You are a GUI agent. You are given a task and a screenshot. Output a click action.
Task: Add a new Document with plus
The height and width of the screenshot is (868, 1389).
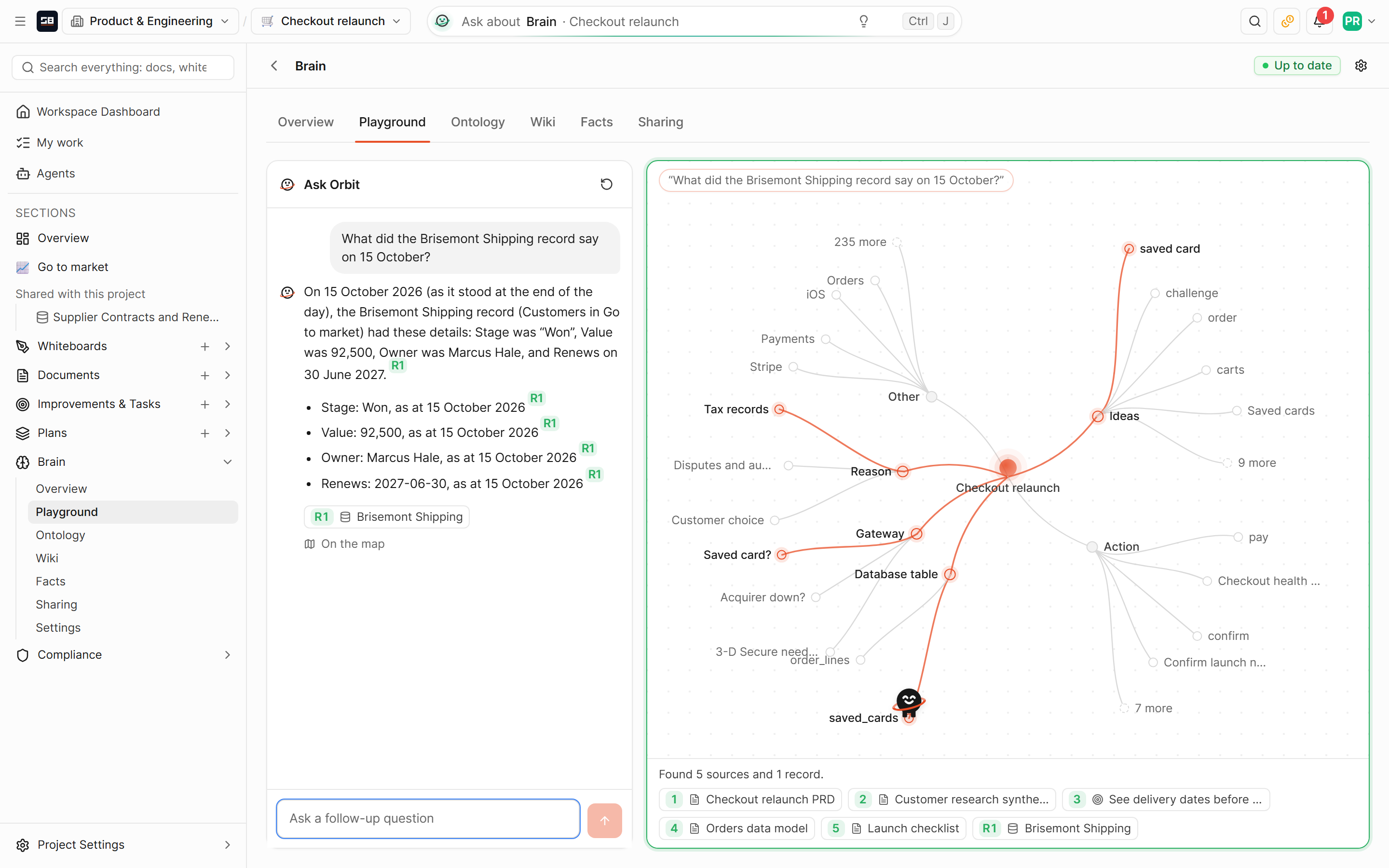(205, 376)
